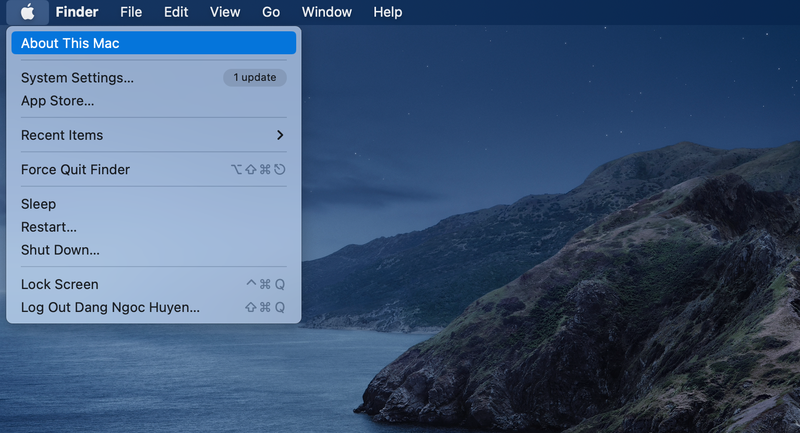Open the File menu
The image size is (800, 433).
pos(131,12)
